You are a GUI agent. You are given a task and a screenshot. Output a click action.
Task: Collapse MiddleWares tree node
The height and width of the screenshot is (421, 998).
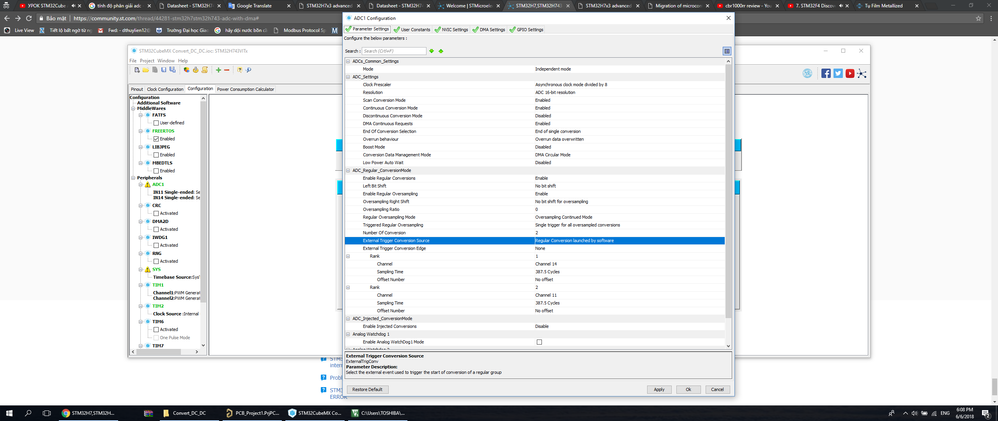click(133, 108)
